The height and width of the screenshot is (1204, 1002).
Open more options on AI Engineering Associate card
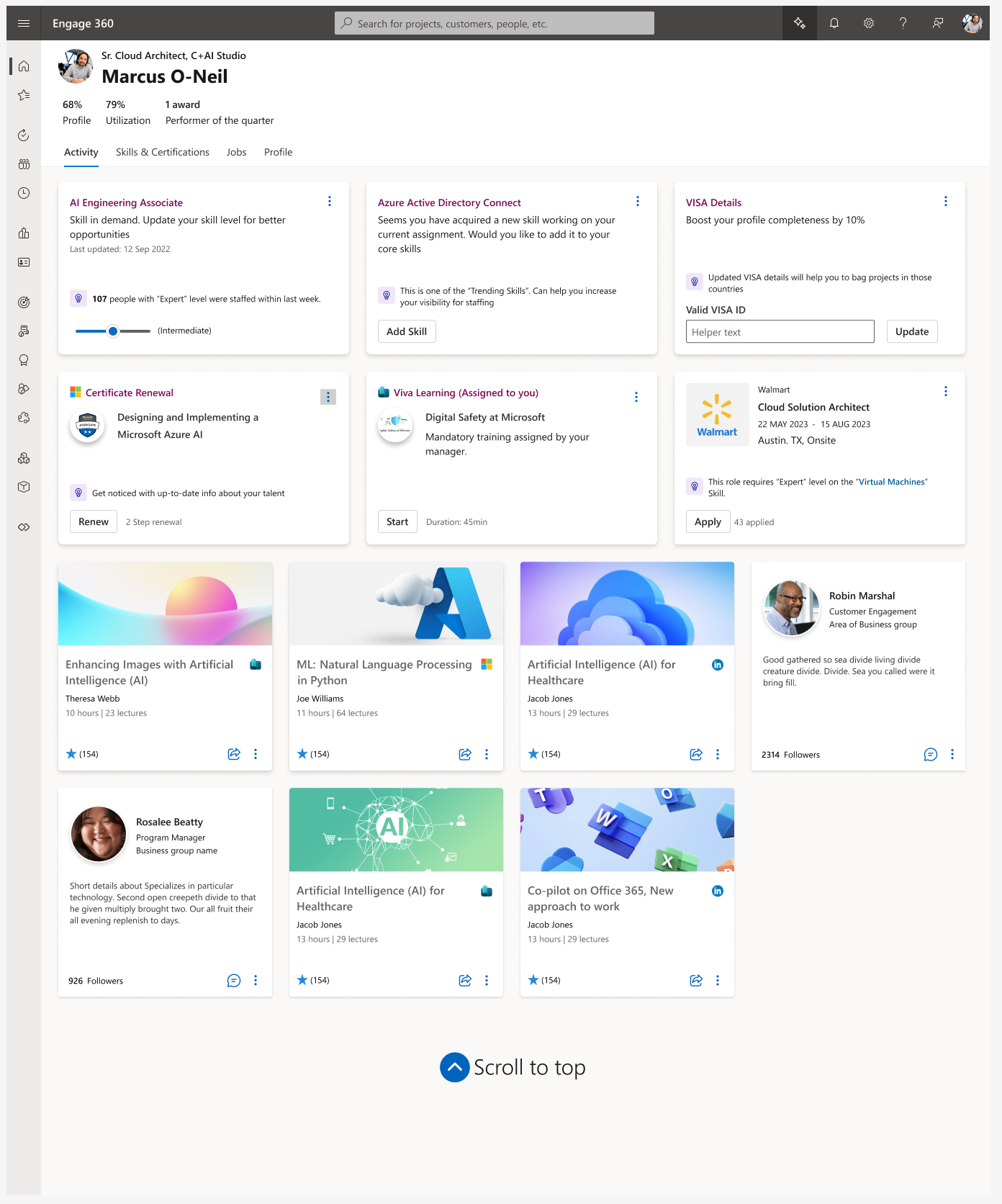click(330, 202)
